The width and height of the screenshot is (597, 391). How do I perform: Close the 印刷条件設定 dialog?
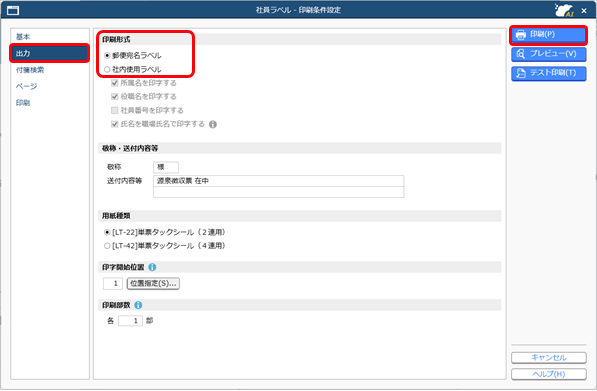(584, 11)
